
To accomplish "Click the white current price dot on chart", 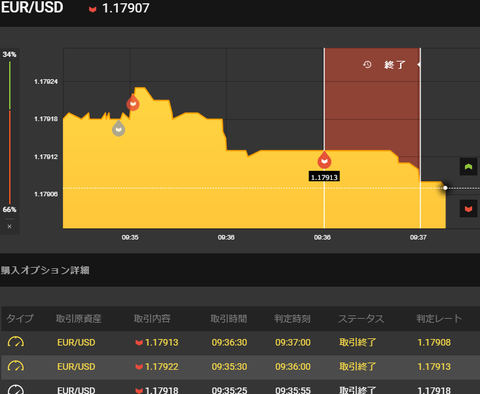I will click(x=445, y=188).
